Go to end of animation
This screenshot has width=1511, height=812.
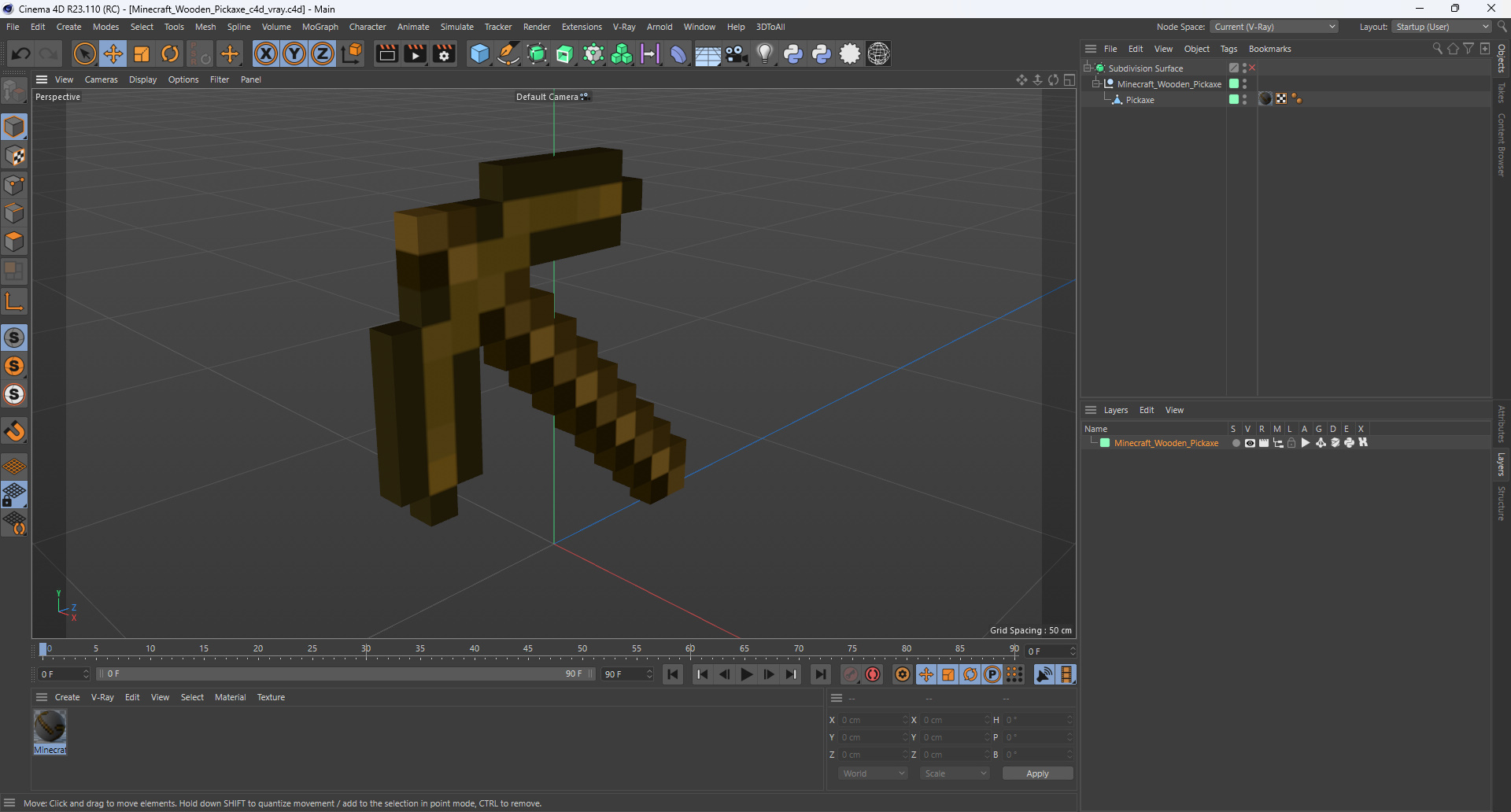point(820,674)
